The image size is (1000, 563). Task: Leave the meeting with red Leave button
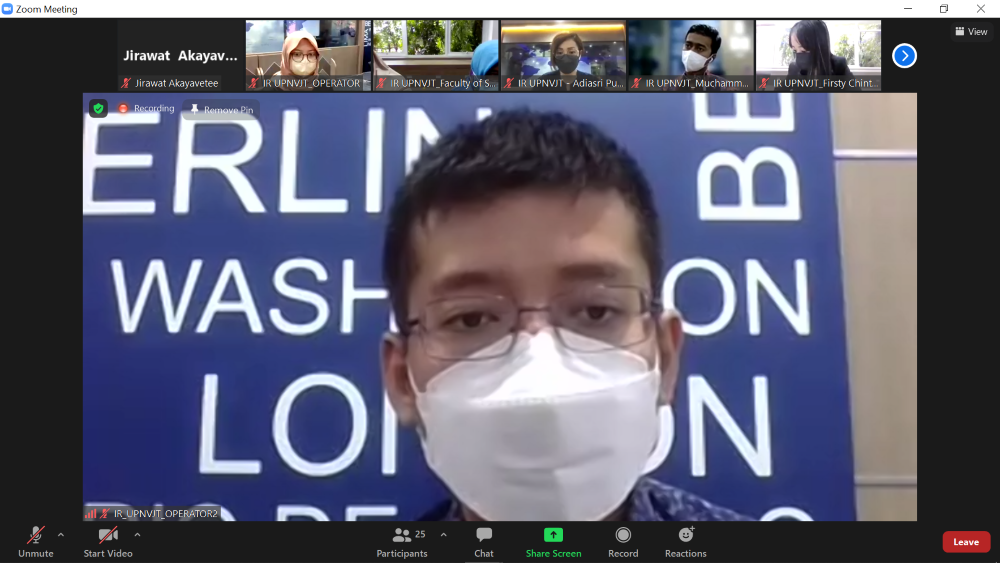(x=965, y=542)
